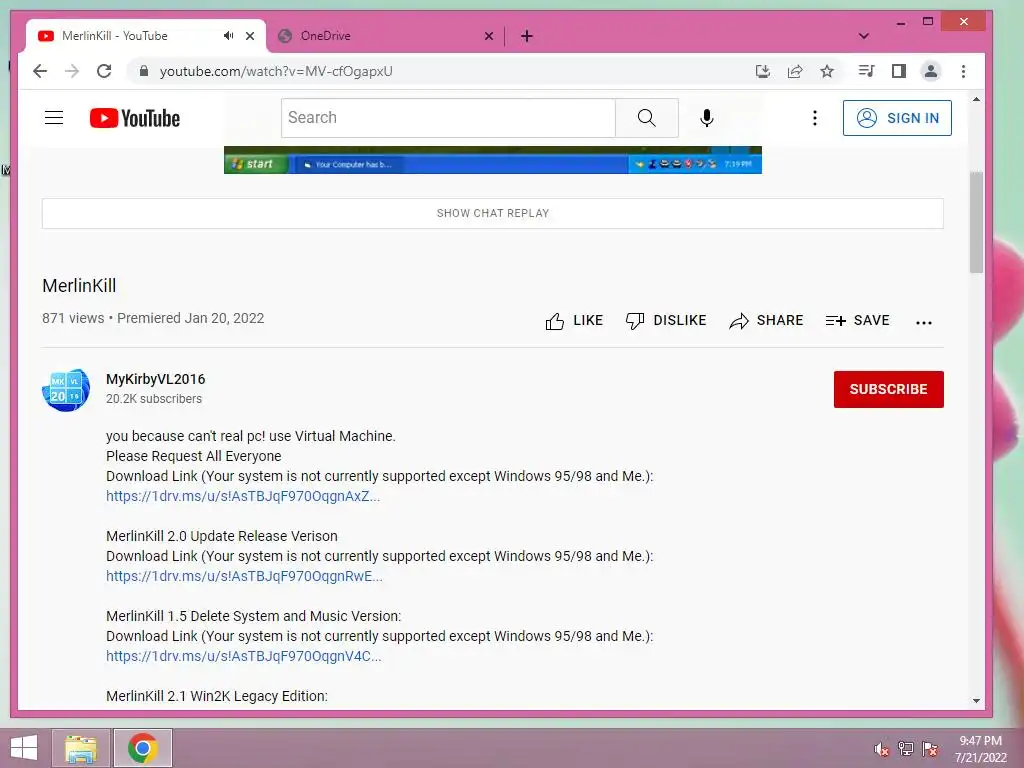Select the MerlinKill - YouTube tab
Viewport: 1024px width, 768px height.
tap(146, 36)
